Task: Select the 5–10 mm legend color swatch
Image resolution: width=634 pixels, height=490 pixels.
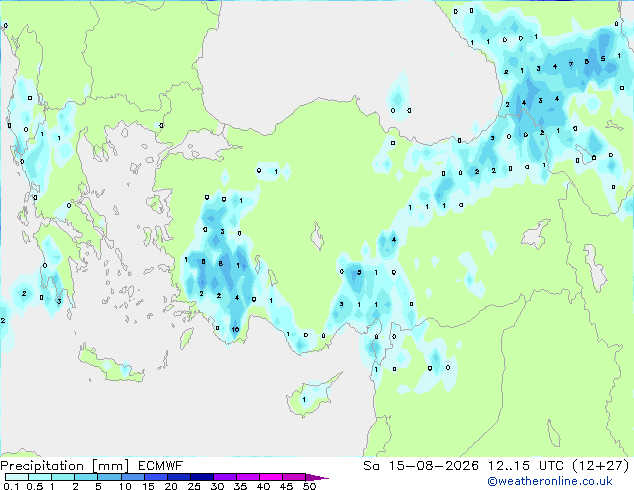Action: [x=109, y=477]
